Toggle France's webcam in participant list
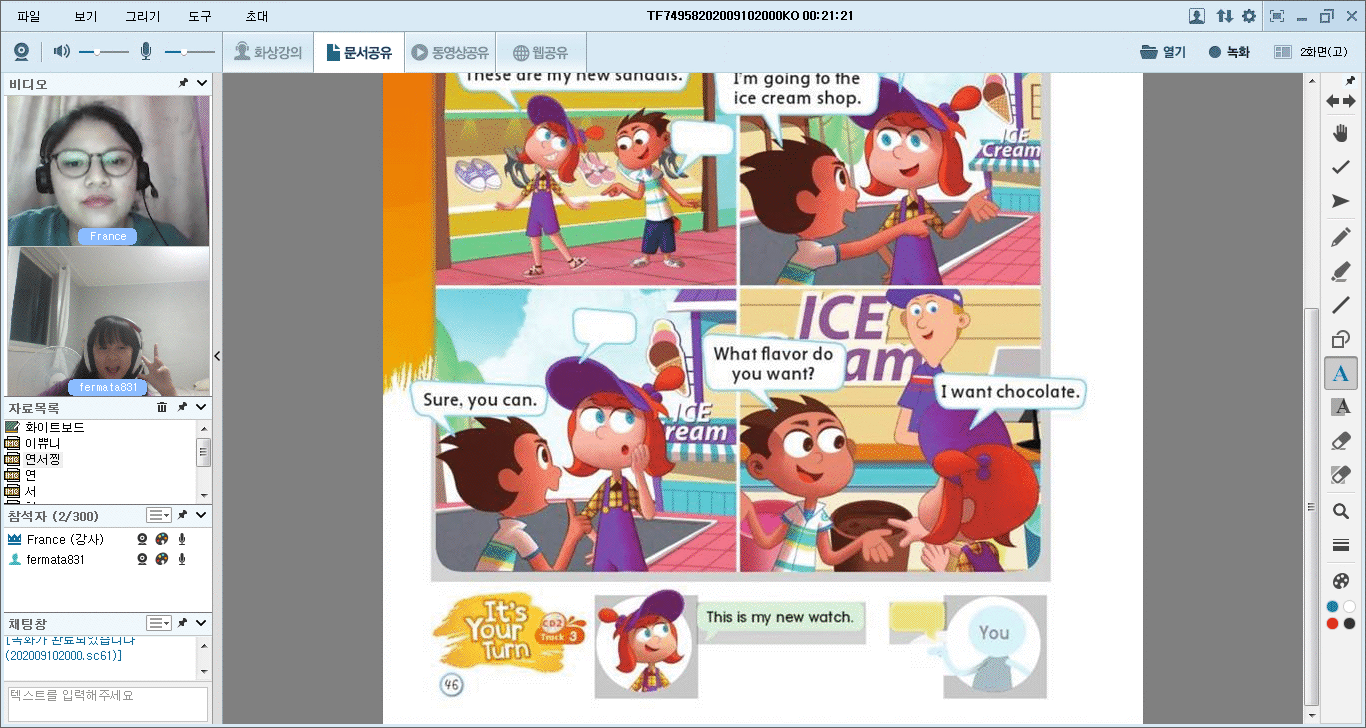 (143, 539)
